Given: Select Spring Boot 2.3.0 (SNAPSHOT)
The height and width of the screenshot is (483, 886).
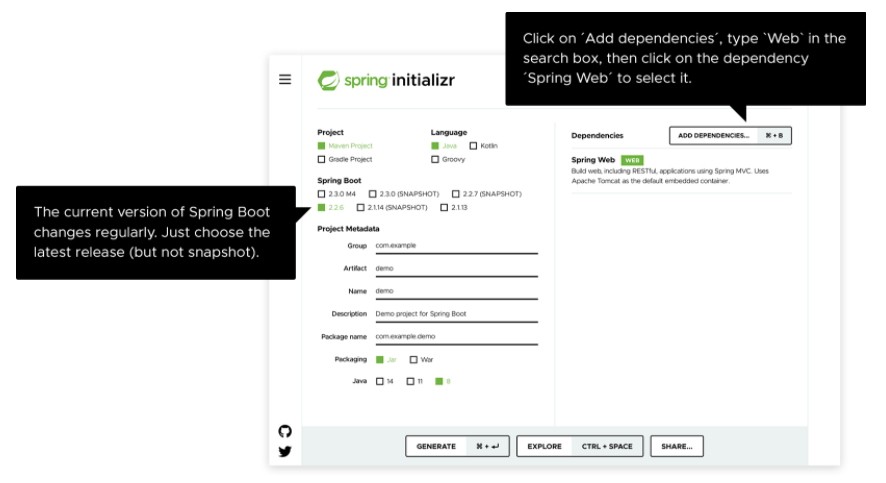Looking at the screenshot, I should coord(404,194).
